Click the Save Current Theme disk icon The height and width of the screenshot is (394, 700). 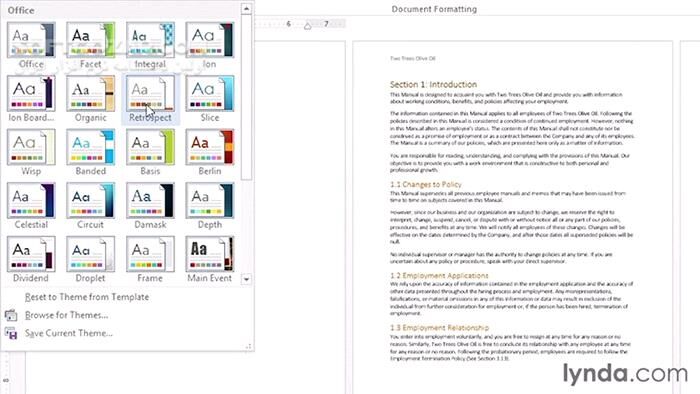[x=11, y=333]
